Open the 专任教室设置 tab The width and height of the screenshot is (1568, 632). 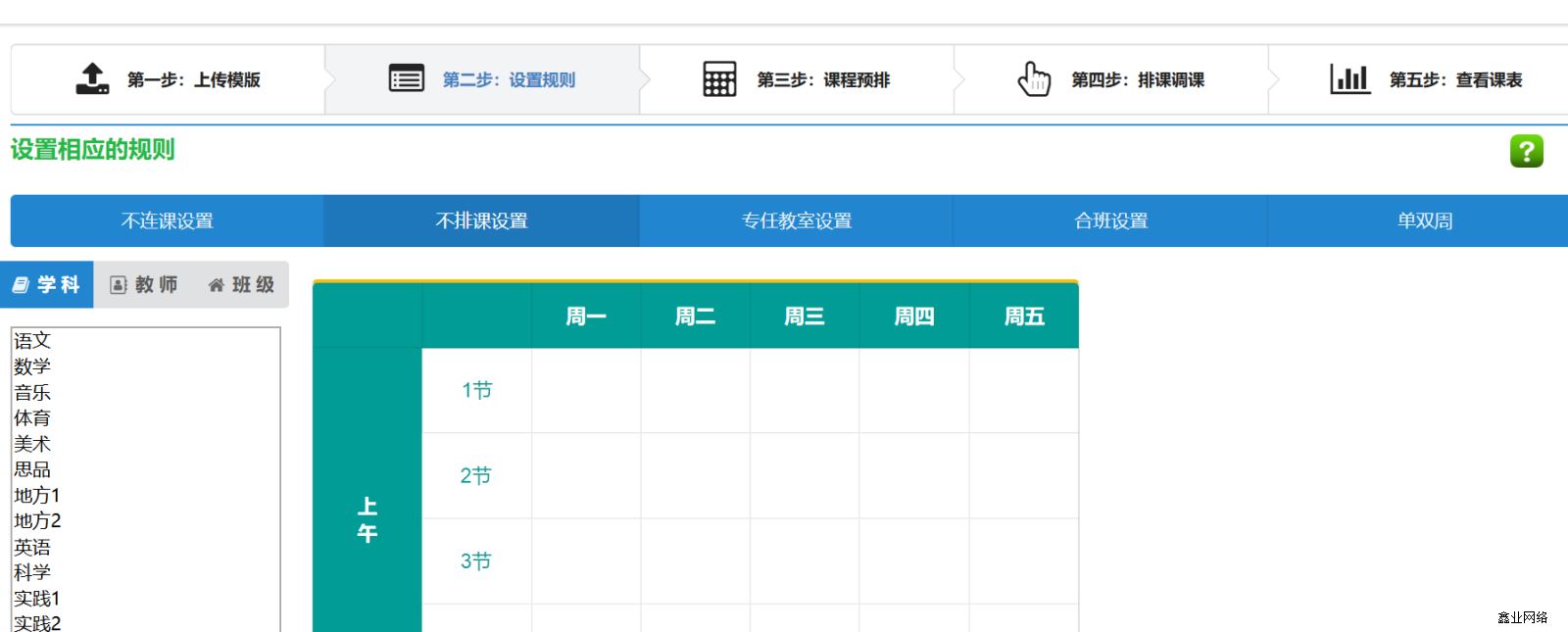796,220
